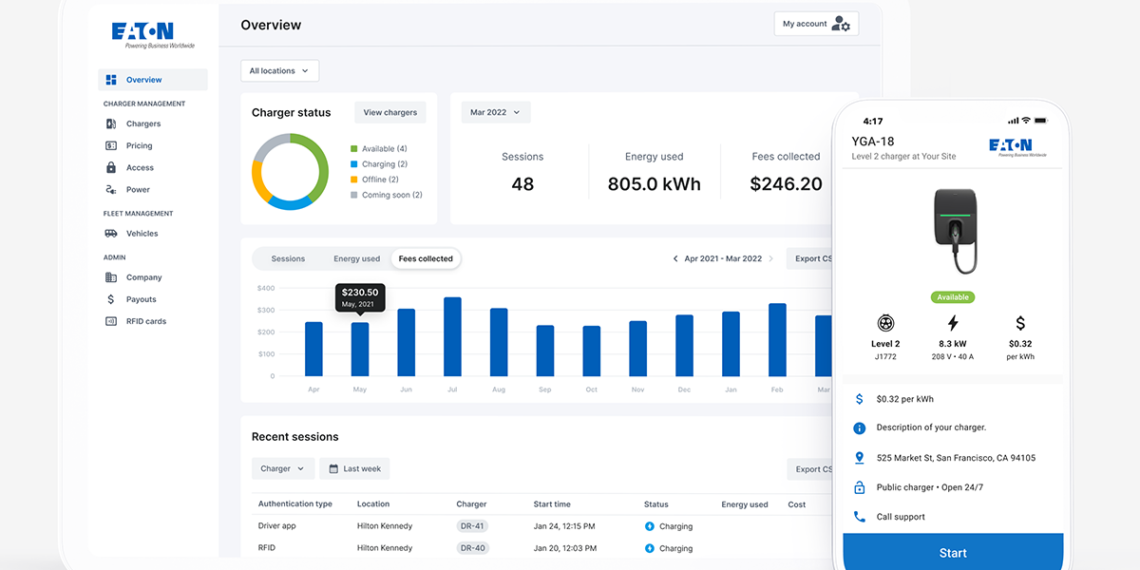Expand the Charger filter dropdown
This screenshot has width=1140, height=570.
pos(282,469)
